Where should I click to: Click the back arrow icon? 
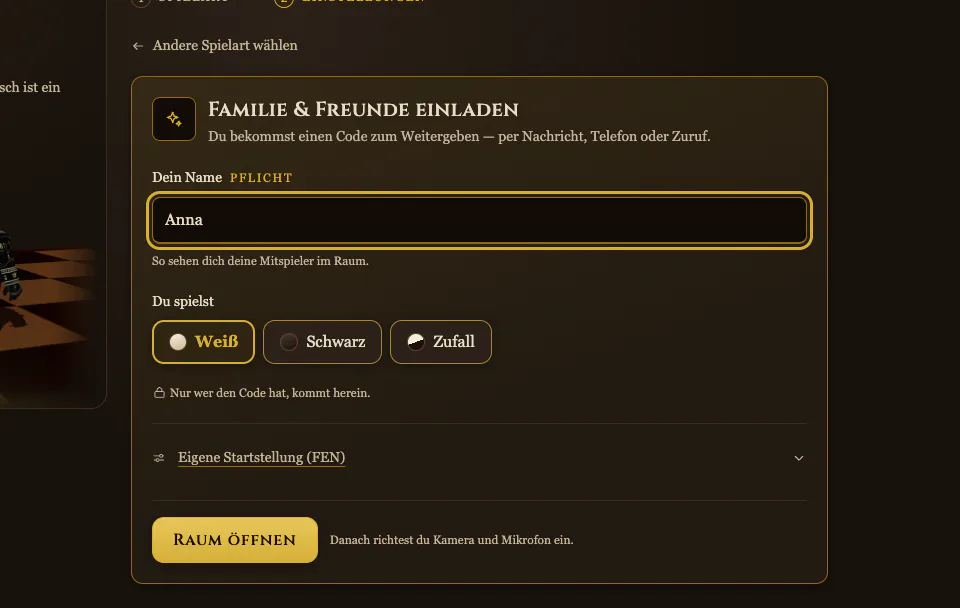(138, 46)
